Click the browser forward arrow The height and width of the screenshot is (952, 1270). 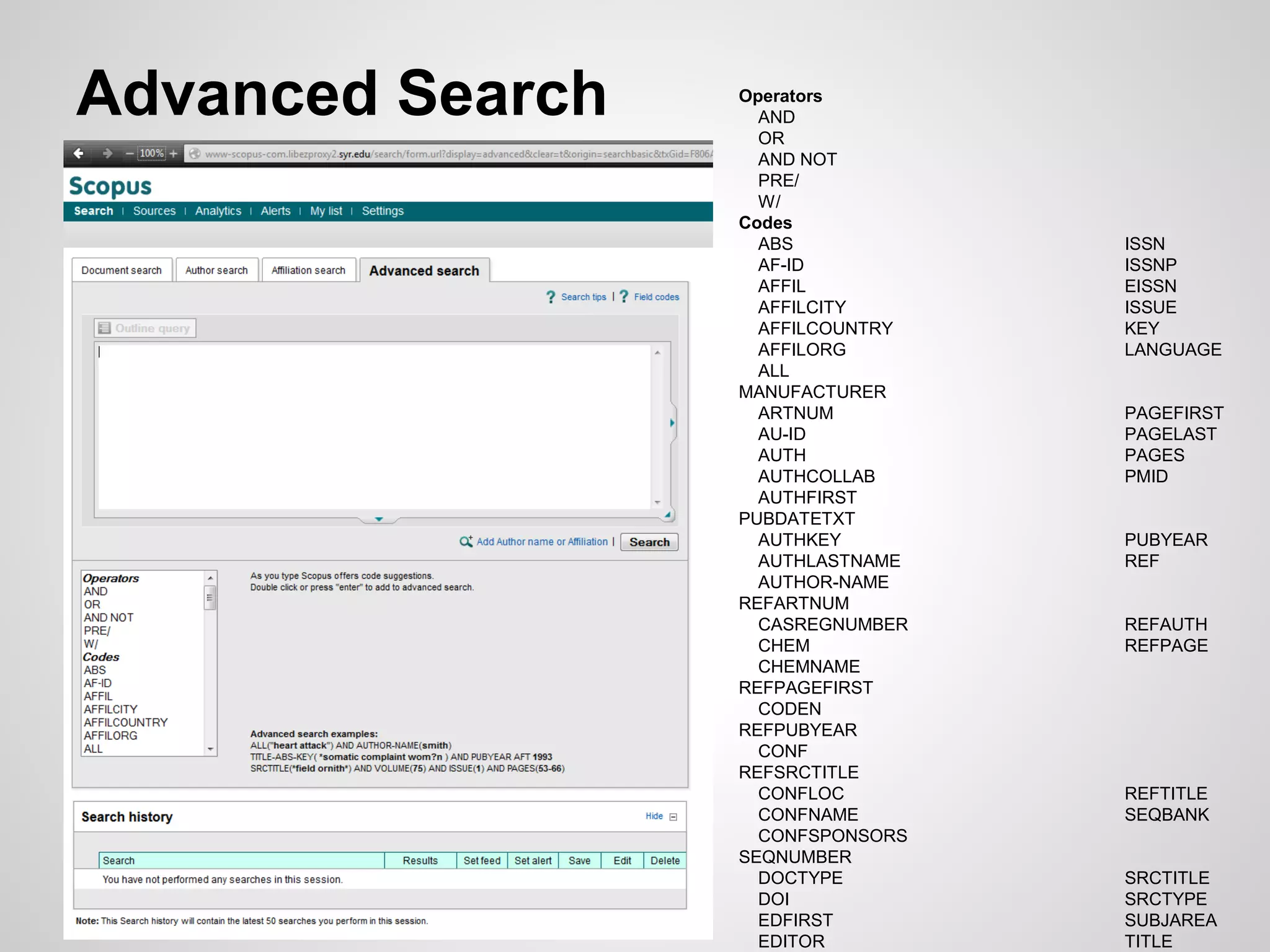[107, 153]
